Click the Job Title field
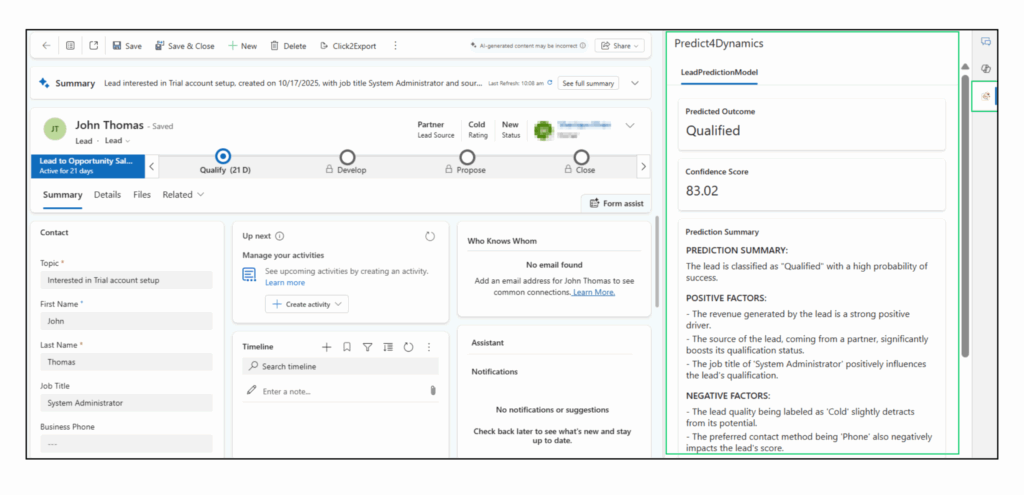Screen dimensions: 1024x495 (x=126, y=403)
